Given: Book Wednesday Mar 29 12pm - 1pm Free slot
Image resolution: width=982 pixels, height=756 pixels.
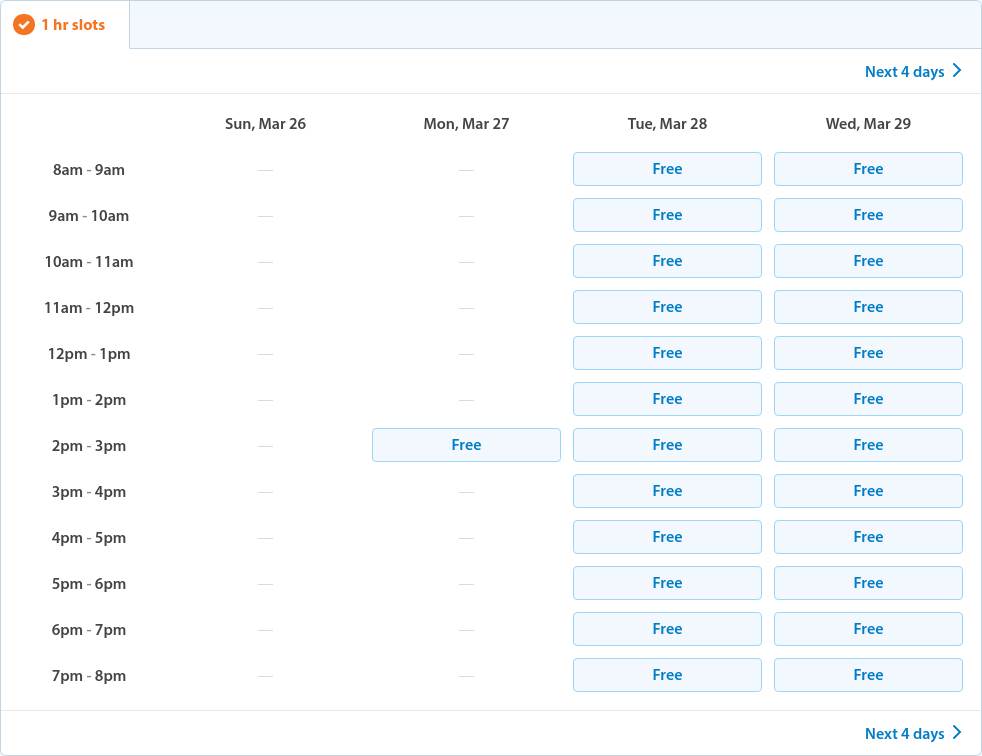Looking at the screenshot, I should 868,353.
